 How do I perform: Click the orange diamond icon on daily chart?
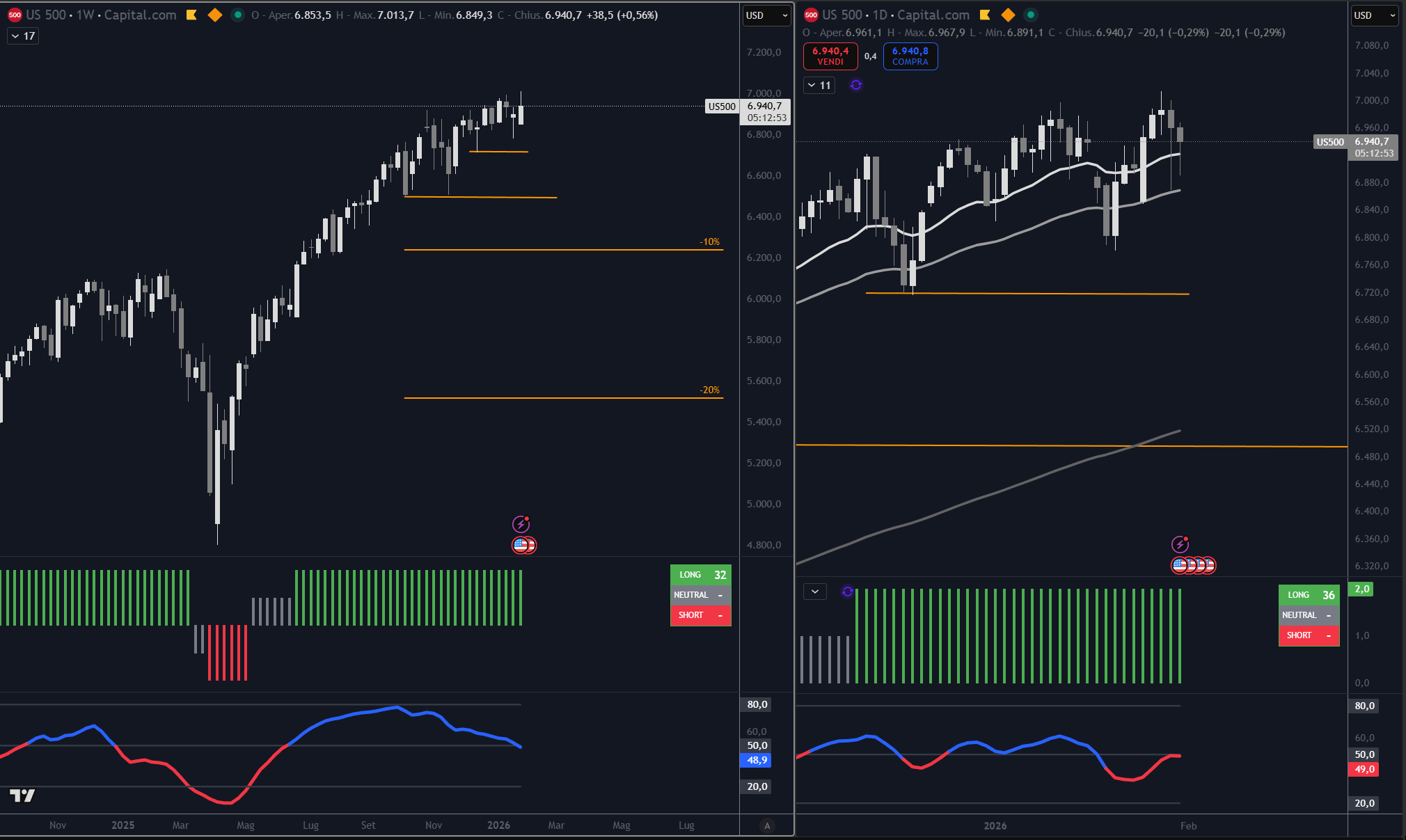point(1007,15)
